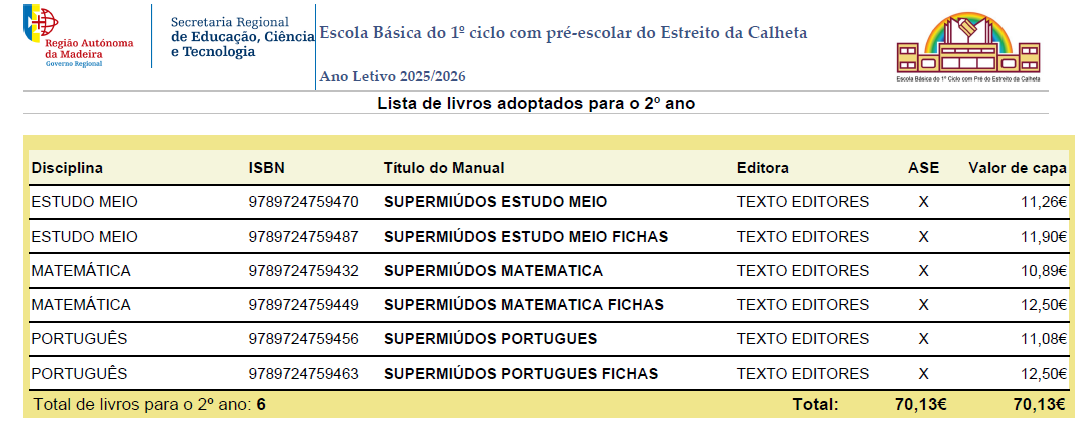Select ISBN 9789724759470
Viewport: 1090px width, 441px height.
(x=303, y=202)
